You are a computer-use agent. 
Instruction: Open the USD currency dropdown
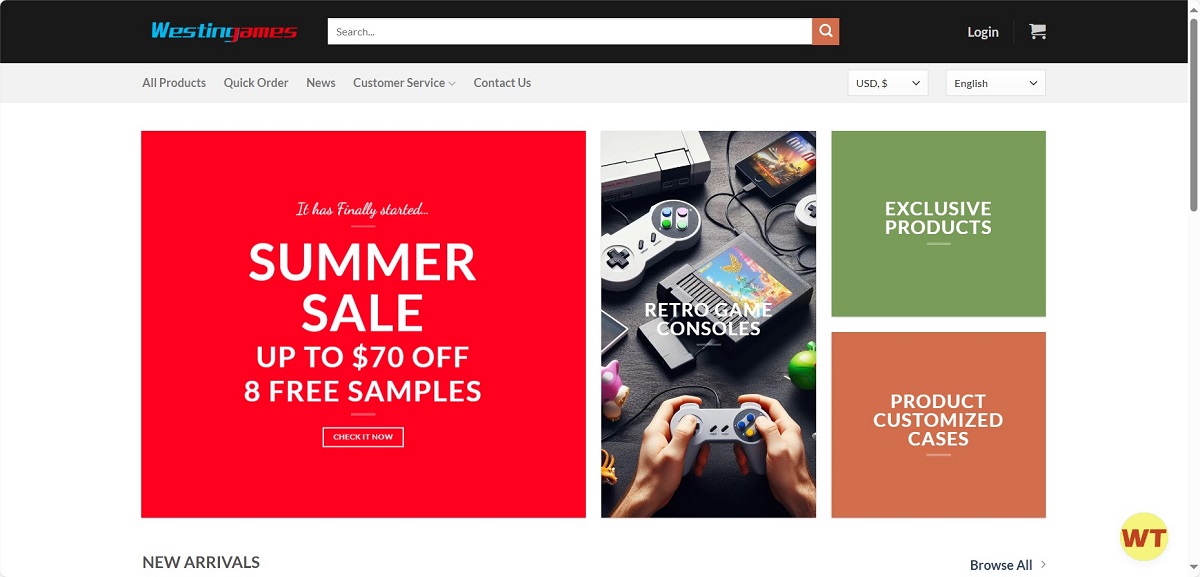coord(888,83)
